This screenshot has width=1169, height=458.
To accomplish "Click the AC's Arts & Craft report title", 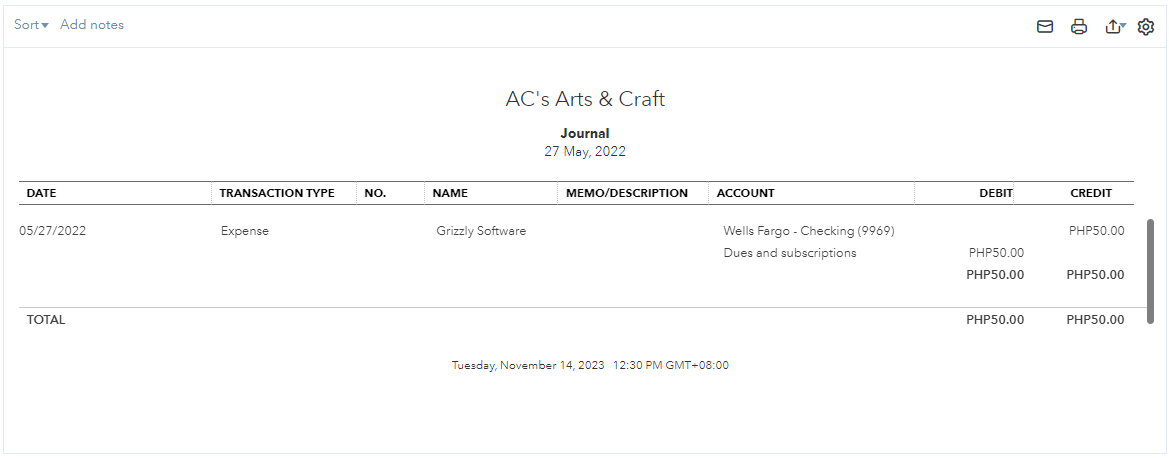I will (x=585, y=99).
